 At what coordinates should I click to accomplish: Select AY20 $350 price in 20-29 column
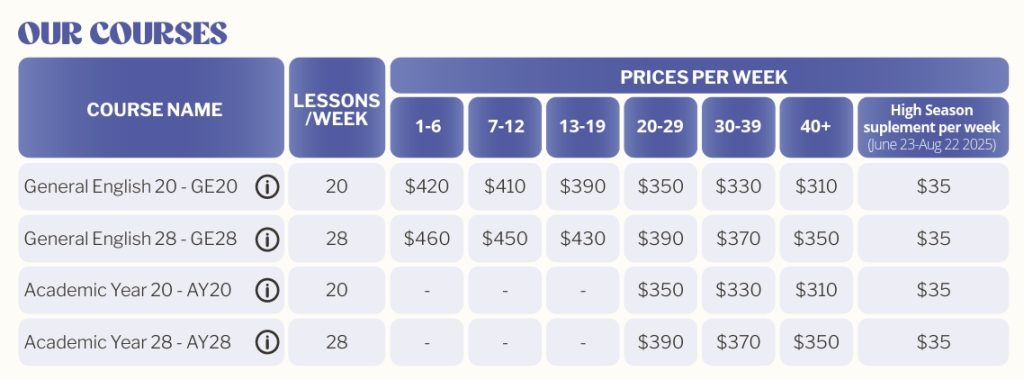[x=660, y=290]
